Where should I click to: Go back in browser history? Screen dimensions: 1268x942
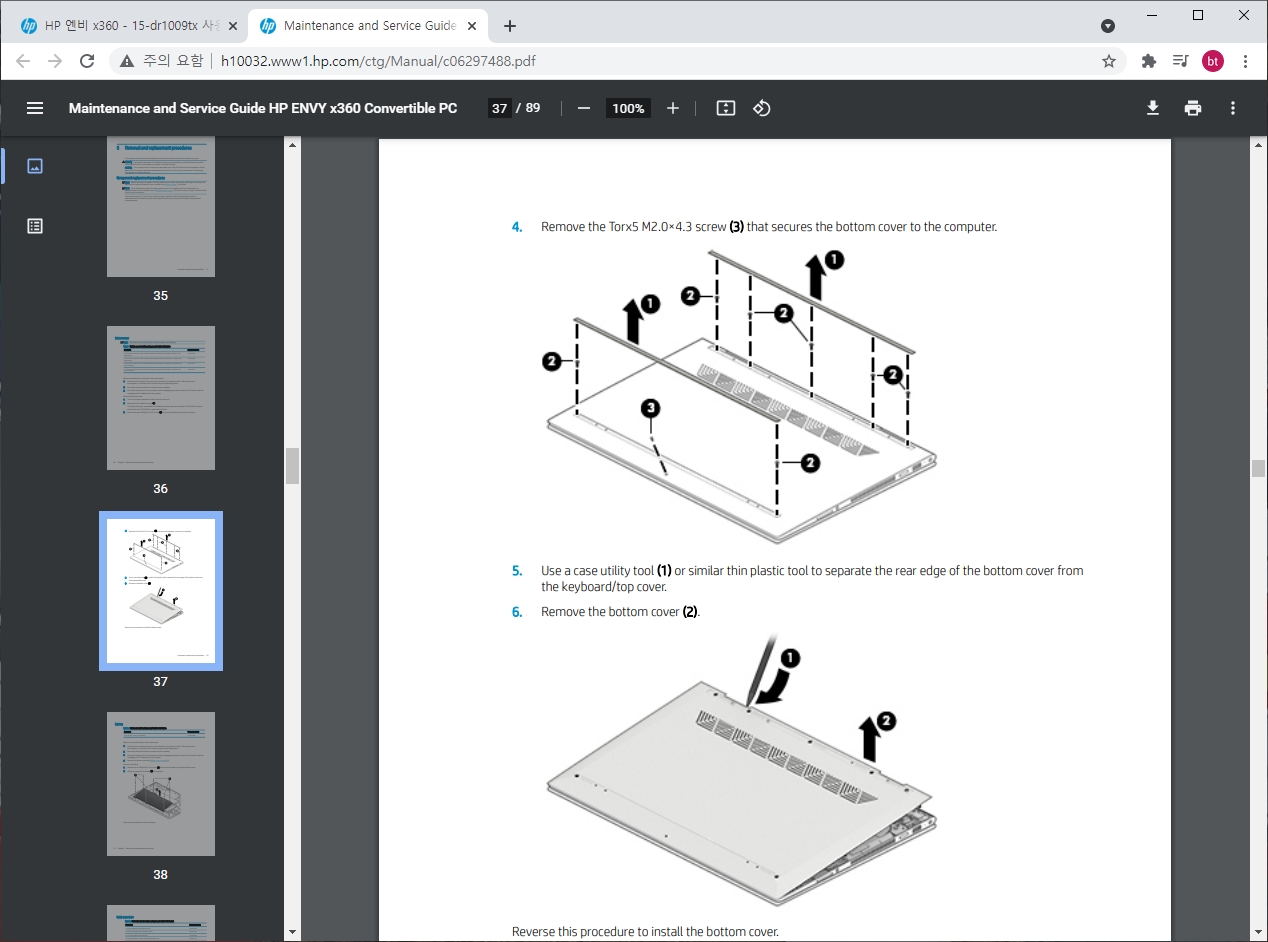click(x=23, y=61)
